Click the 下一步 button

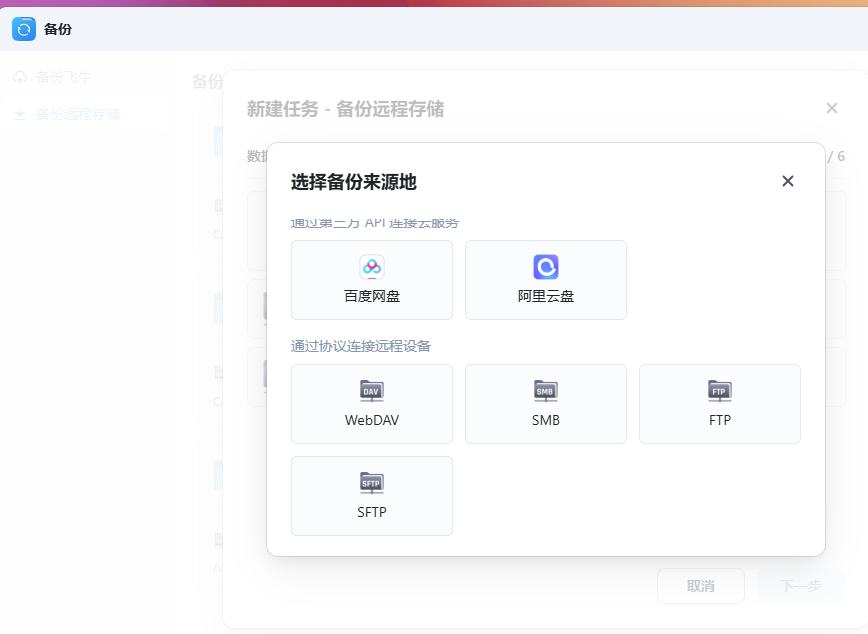click(800, 586)
